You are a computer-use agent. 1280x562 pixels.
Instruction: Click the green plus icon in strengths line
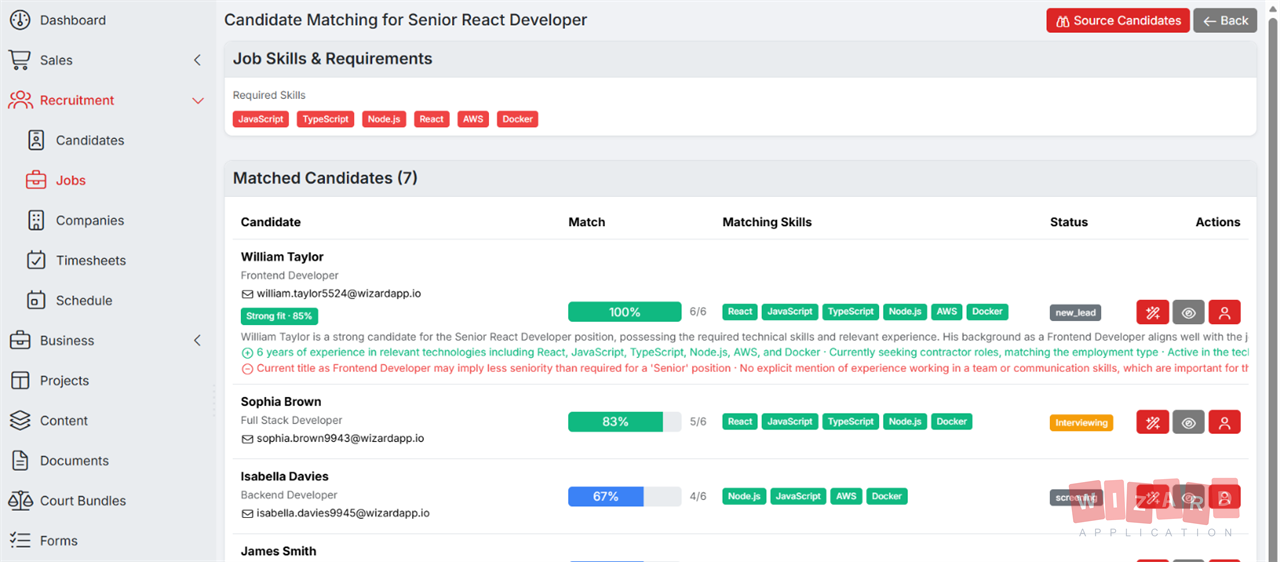(x=247, y=352)
